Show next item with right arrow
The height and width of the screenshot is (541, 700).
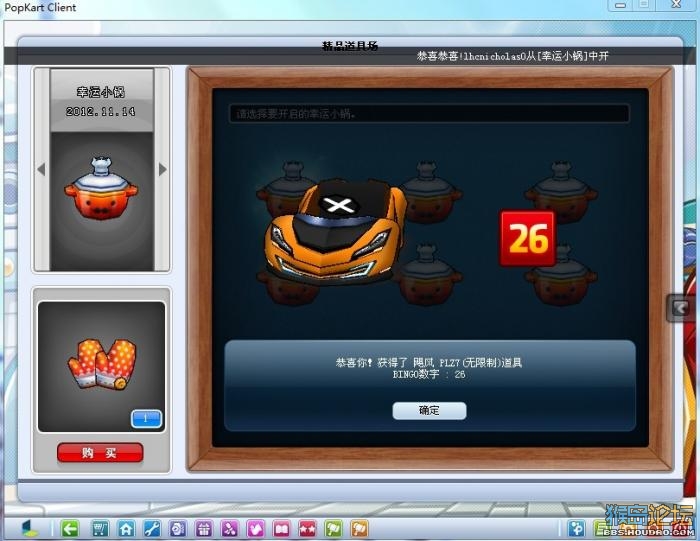(x=162, y=169)
